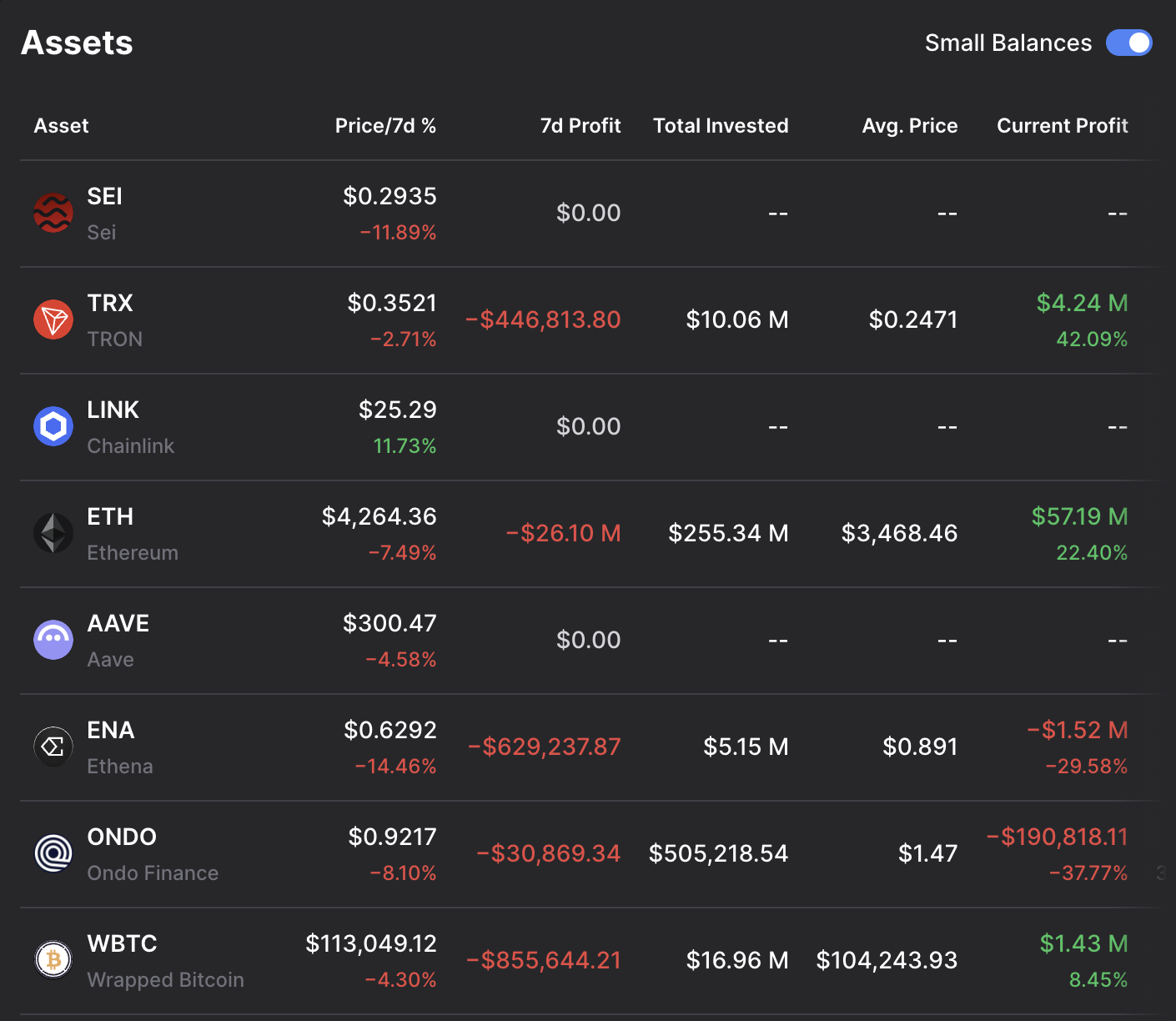Sort by Total Invested column header
Viewport: 1176px width, 1021px height.
[x=721, y=126]
